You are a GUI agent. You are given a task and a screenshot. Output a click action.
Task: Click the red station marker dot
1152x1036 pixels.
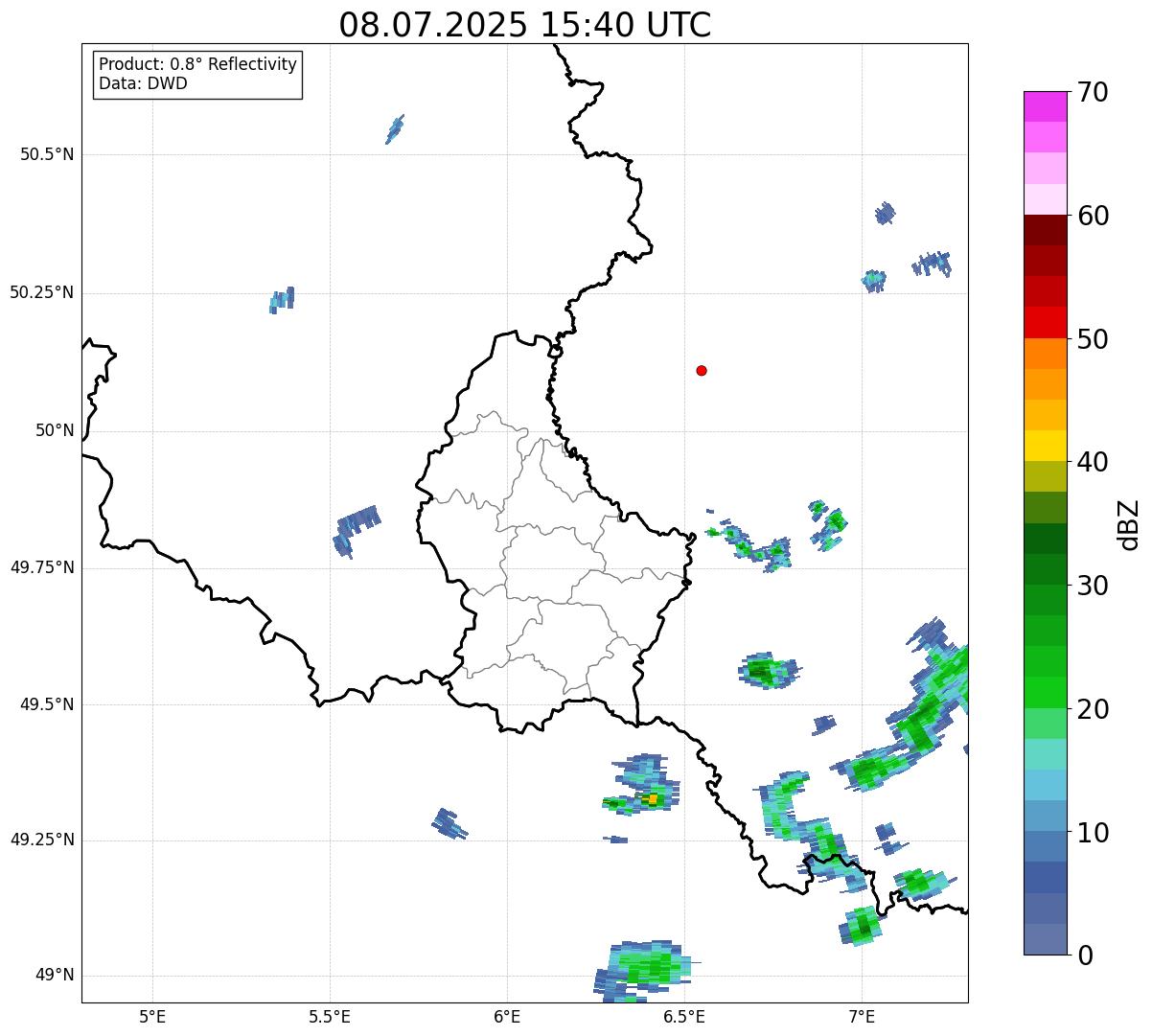pos(702,370)
